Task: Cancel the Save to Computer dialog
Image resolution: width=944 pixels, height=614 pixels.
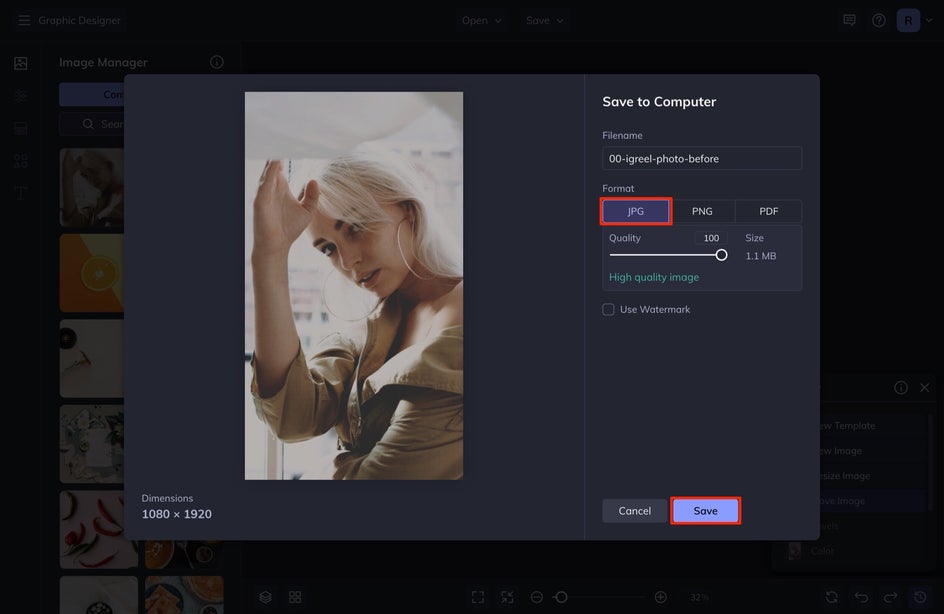Action: coord(635,510)
